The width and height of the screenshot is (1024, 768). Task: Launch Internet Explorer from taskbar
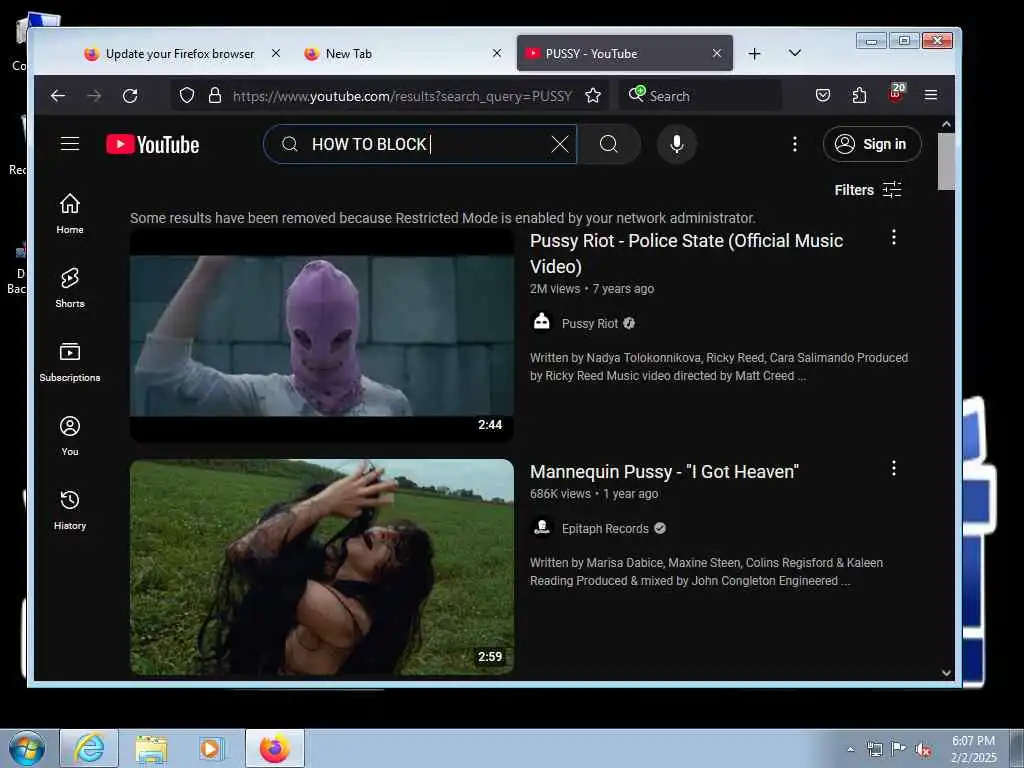coord(89,748)
